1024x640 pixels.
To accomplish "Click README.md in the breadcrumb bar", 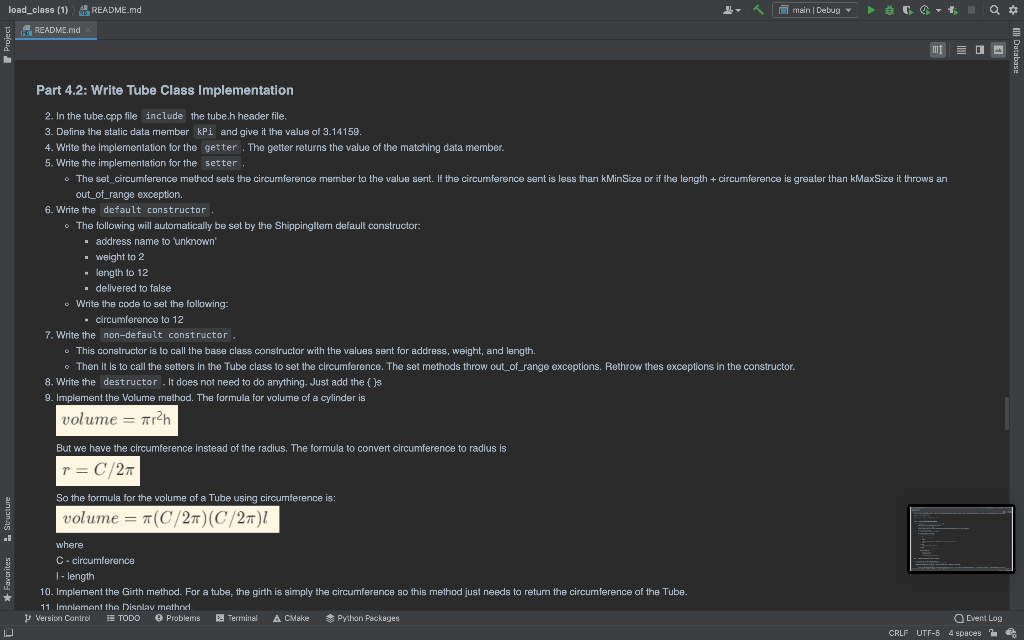I will click(110, 10).
